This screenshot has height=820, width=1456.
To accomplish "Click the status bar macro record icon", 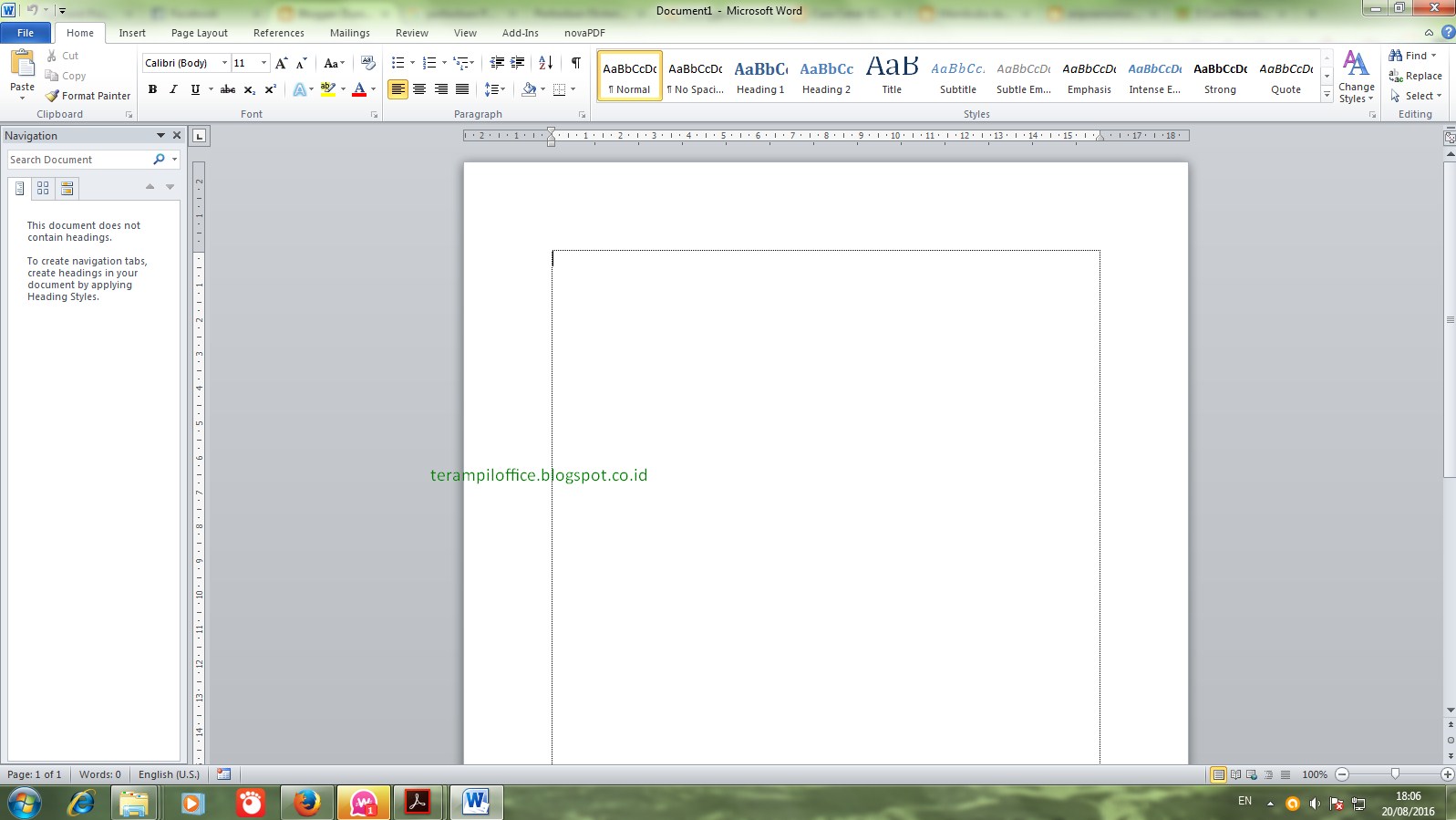I will (x=223, y=774).
